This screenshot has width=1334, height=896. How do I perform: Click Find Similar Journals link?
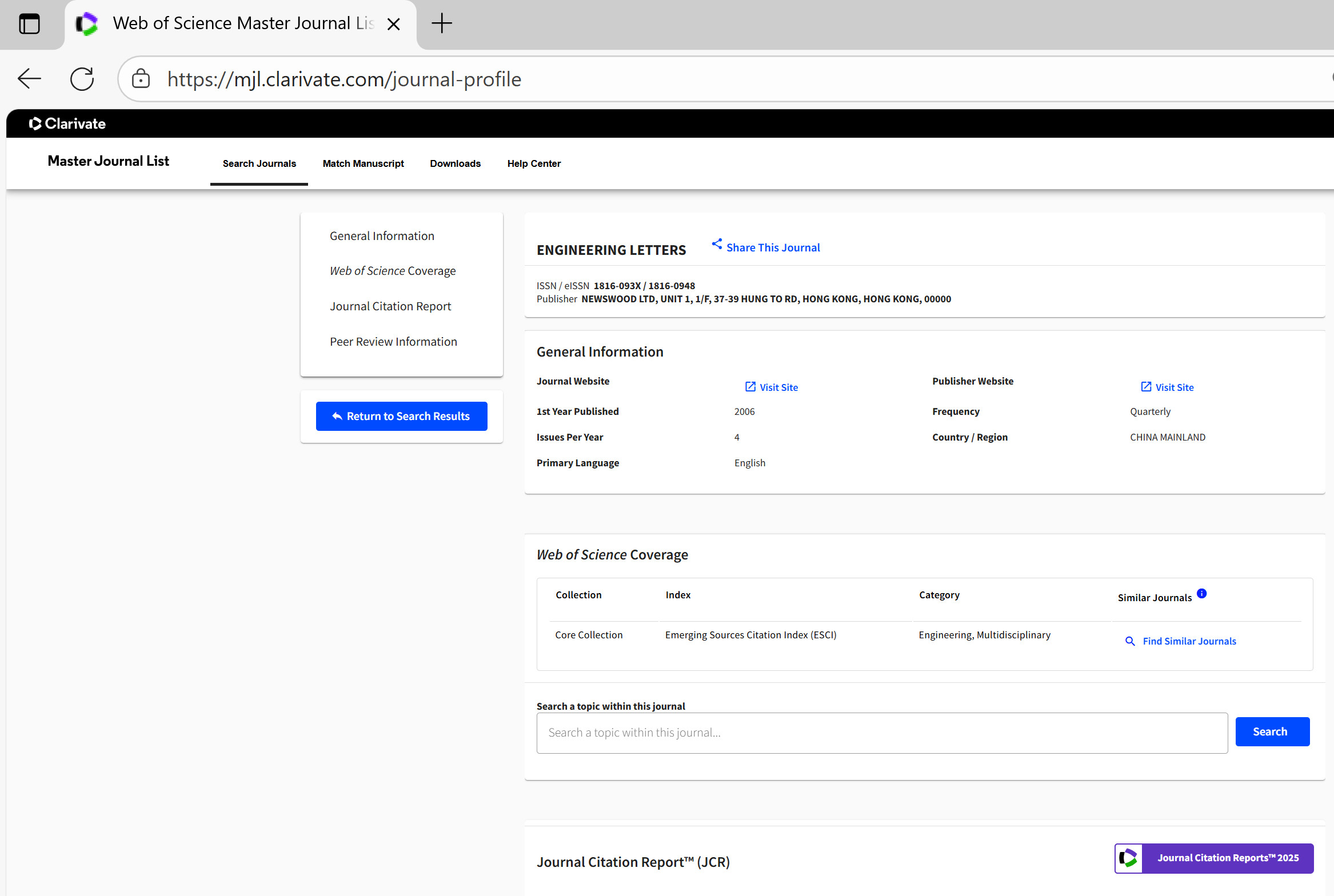(x=1181, y=641)
